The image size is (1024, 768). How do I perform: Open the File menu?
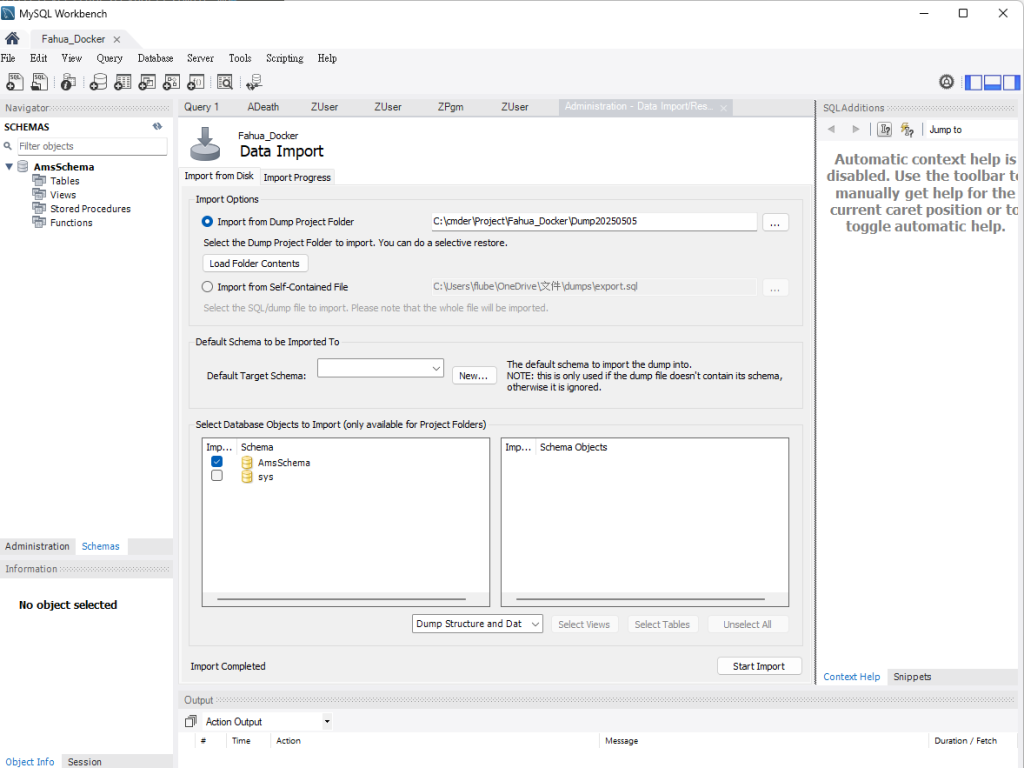click(x=8, y=58)
